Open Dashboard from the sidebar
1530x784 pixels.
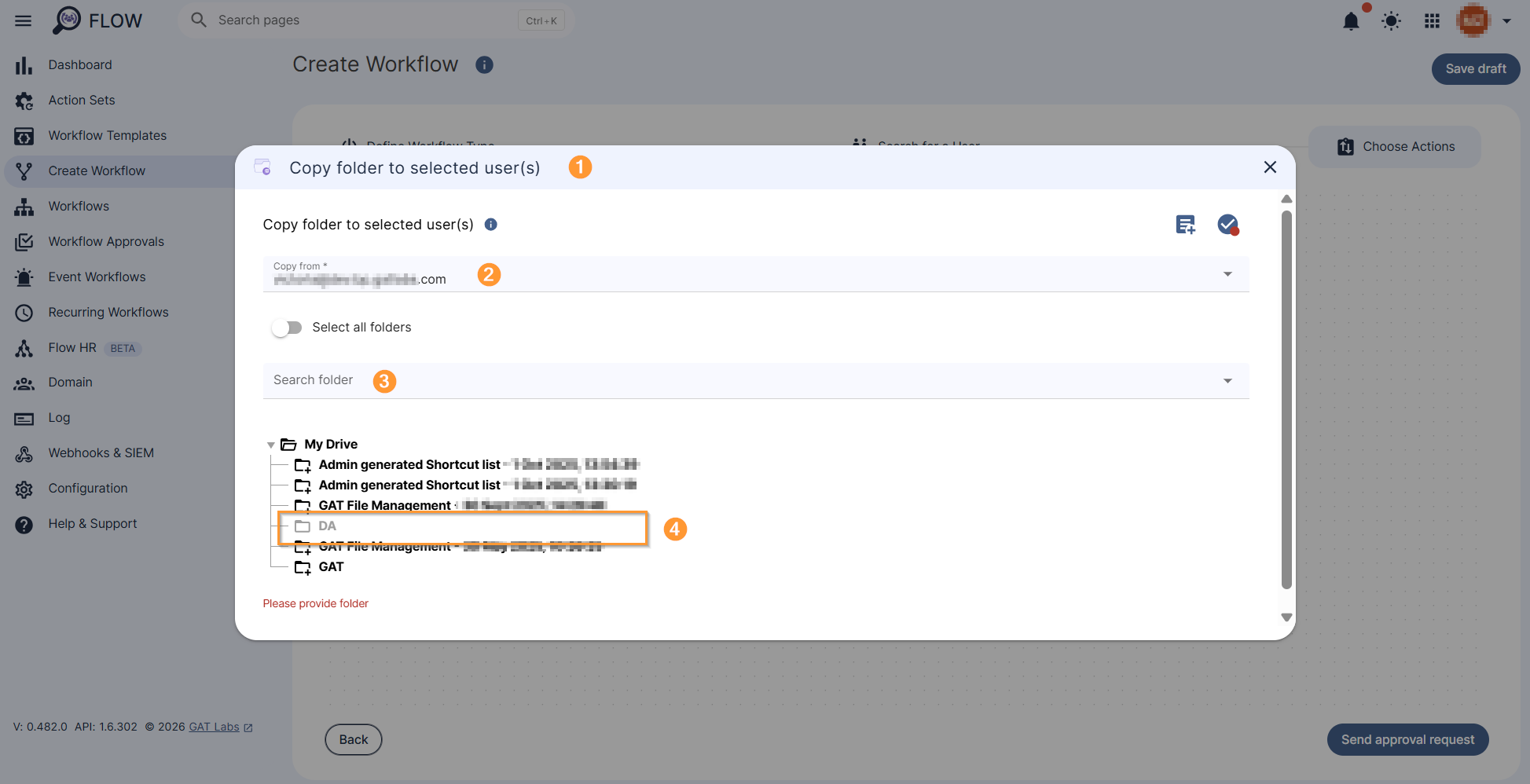pos(80,64)
